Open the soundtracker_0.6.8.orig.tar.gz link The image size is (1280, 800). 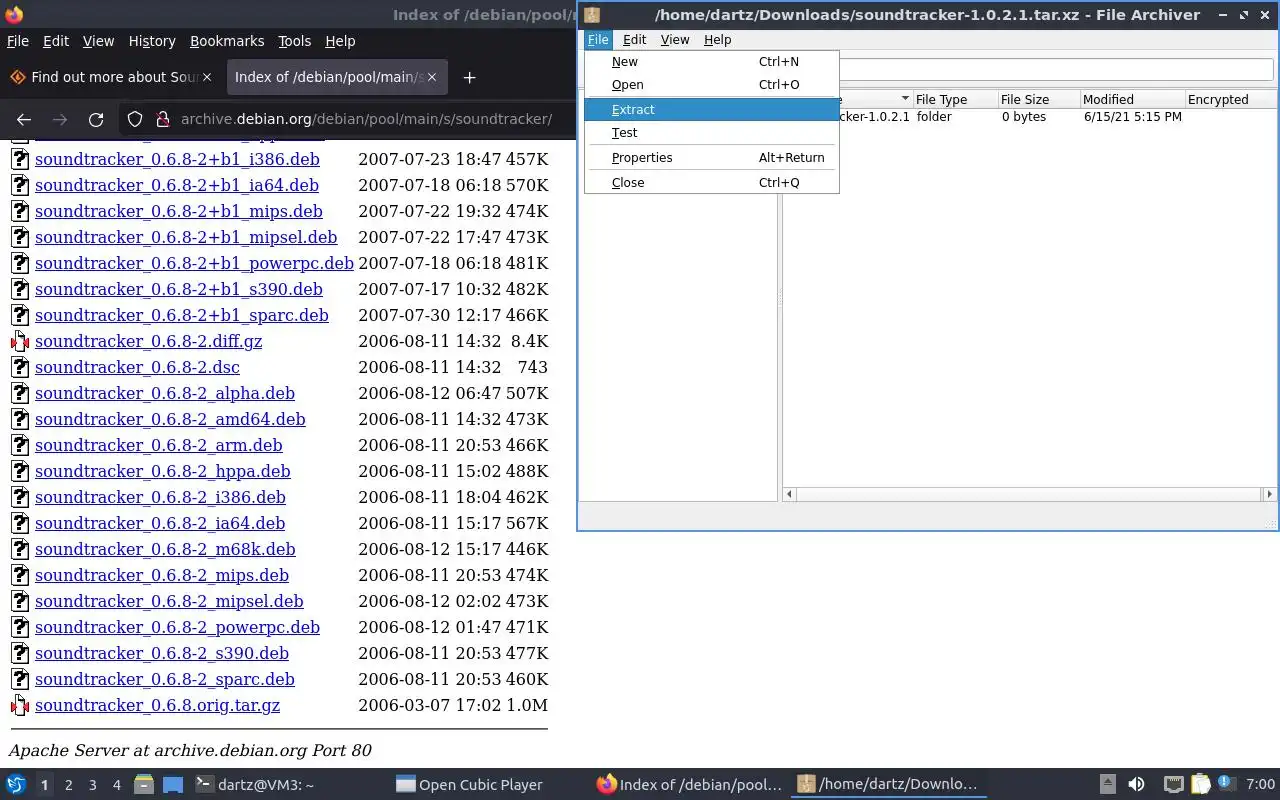157,705
